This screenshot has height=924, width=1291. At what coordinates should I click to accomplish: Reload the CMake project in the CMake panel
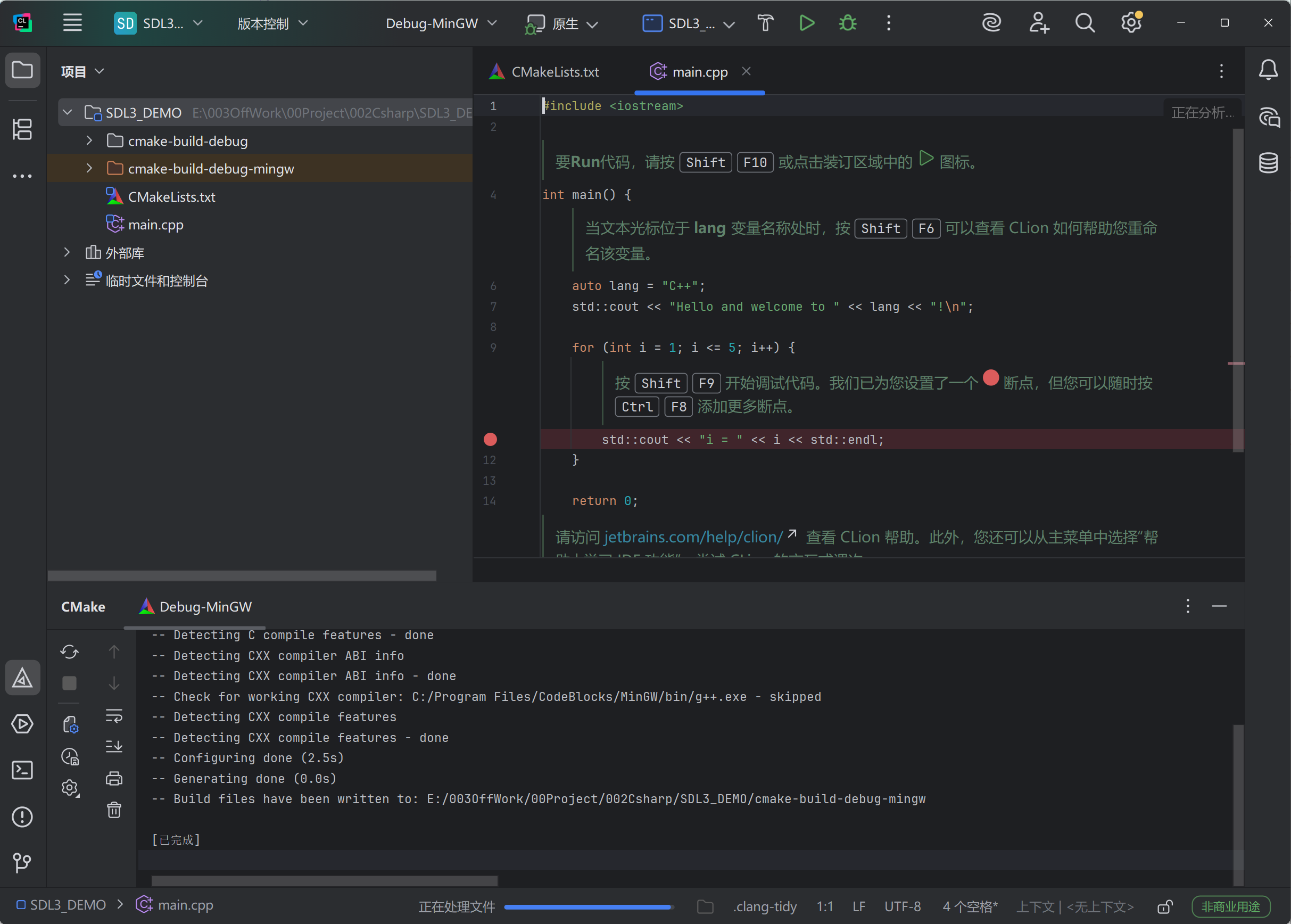click(x=69, y=651)
